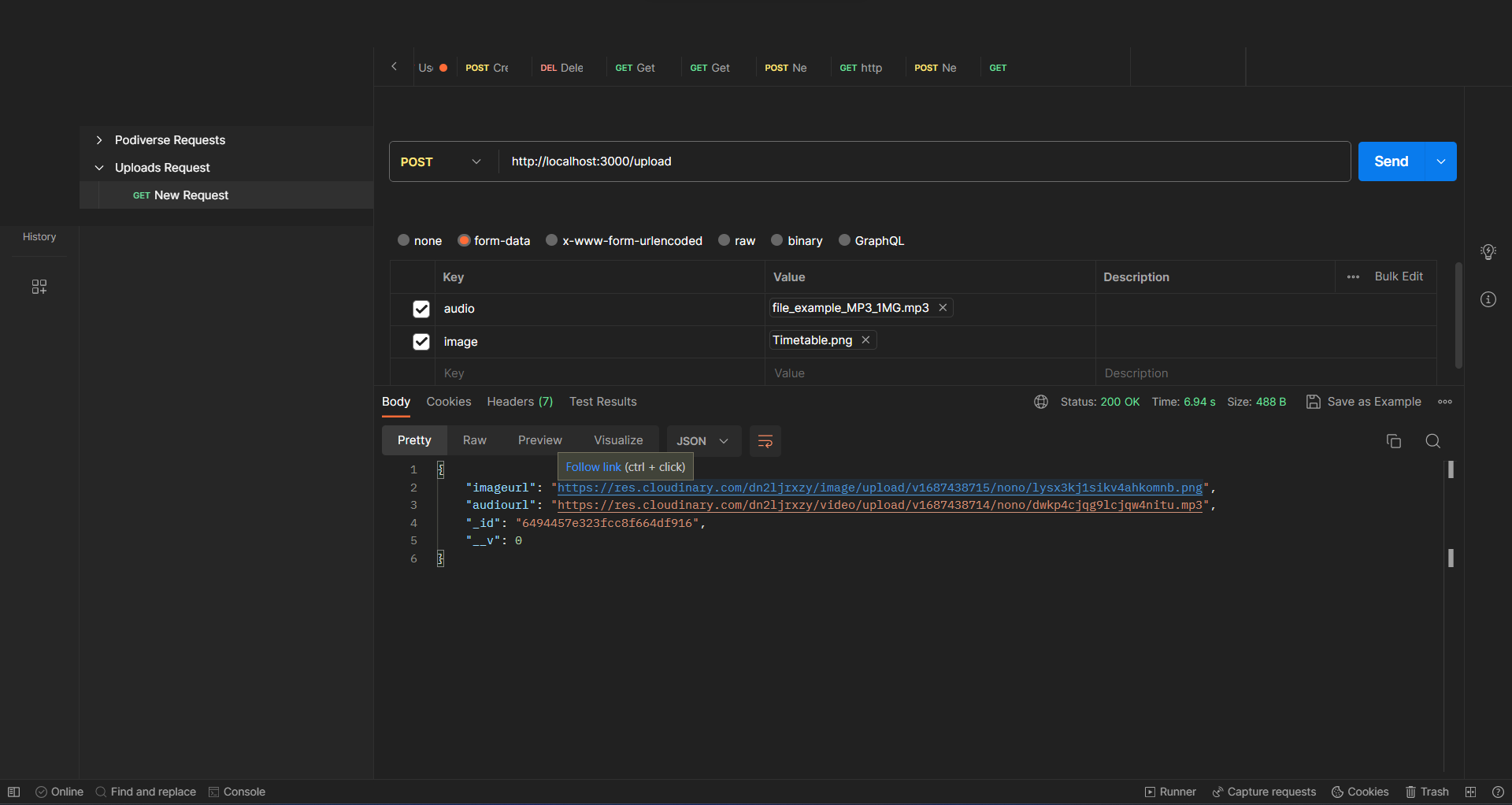
Task: Click the Send button
Action: [1392, 161]
